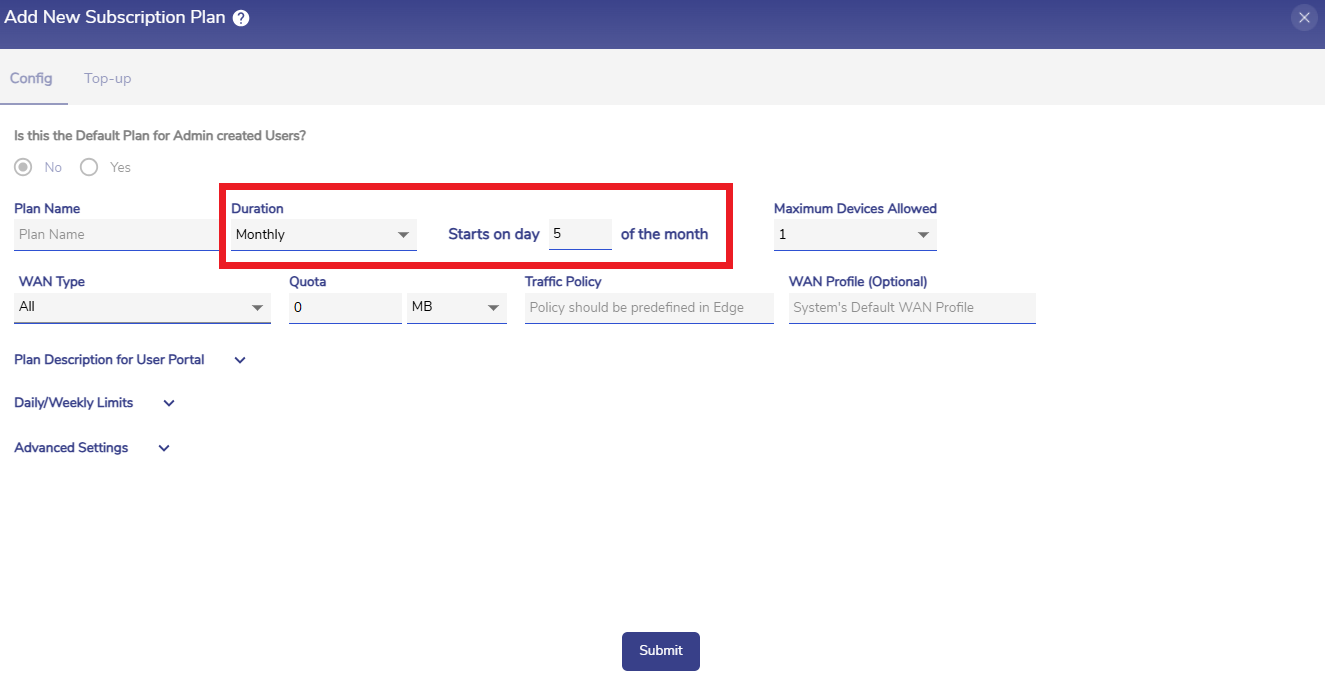
Task: Select the Config tab
Action: coord(31,78)
